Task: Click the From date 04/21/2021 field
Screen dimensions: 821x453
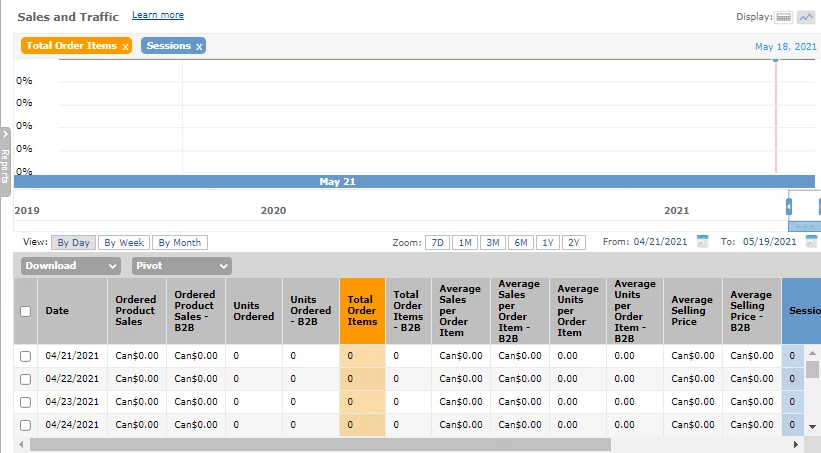Action: 660,242
